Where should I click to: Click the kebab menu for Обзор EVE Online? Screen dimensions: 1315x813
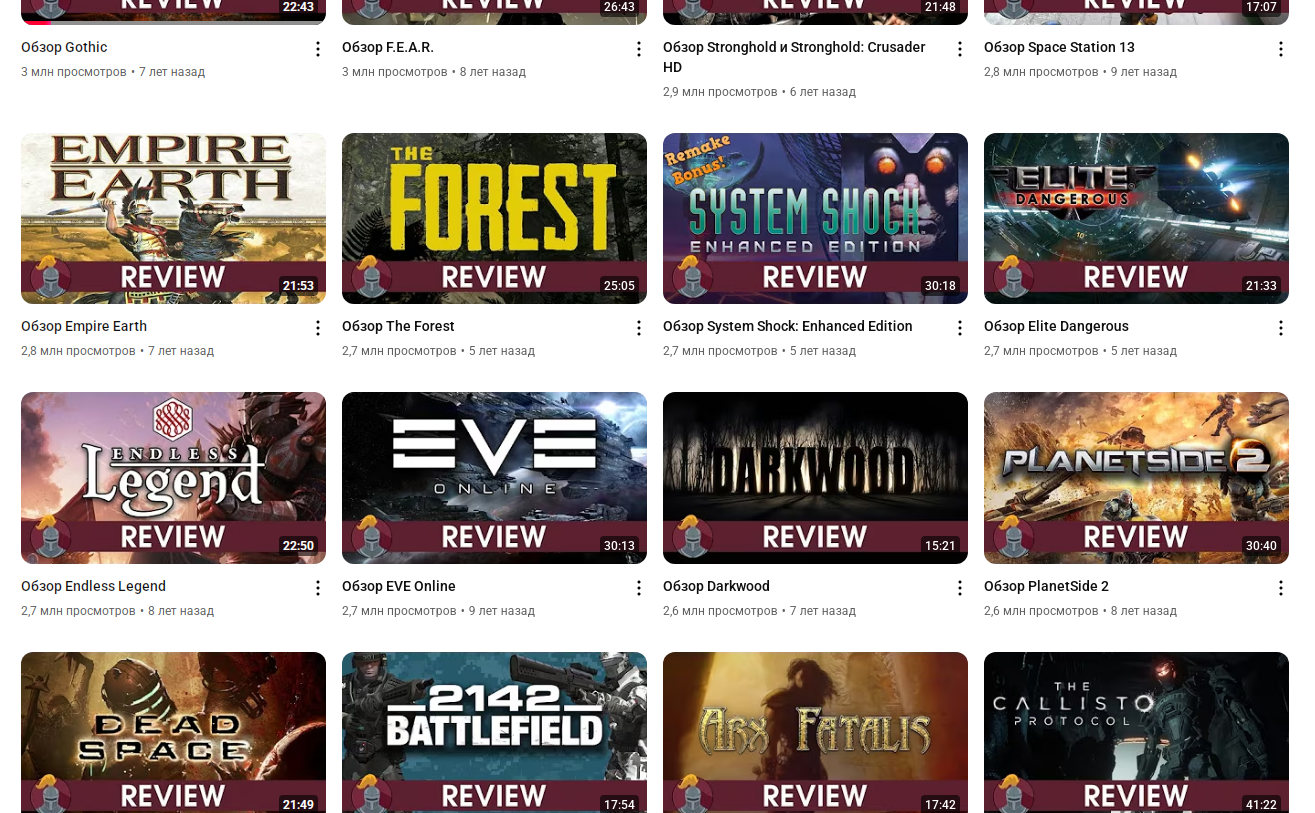click(639, 588)
